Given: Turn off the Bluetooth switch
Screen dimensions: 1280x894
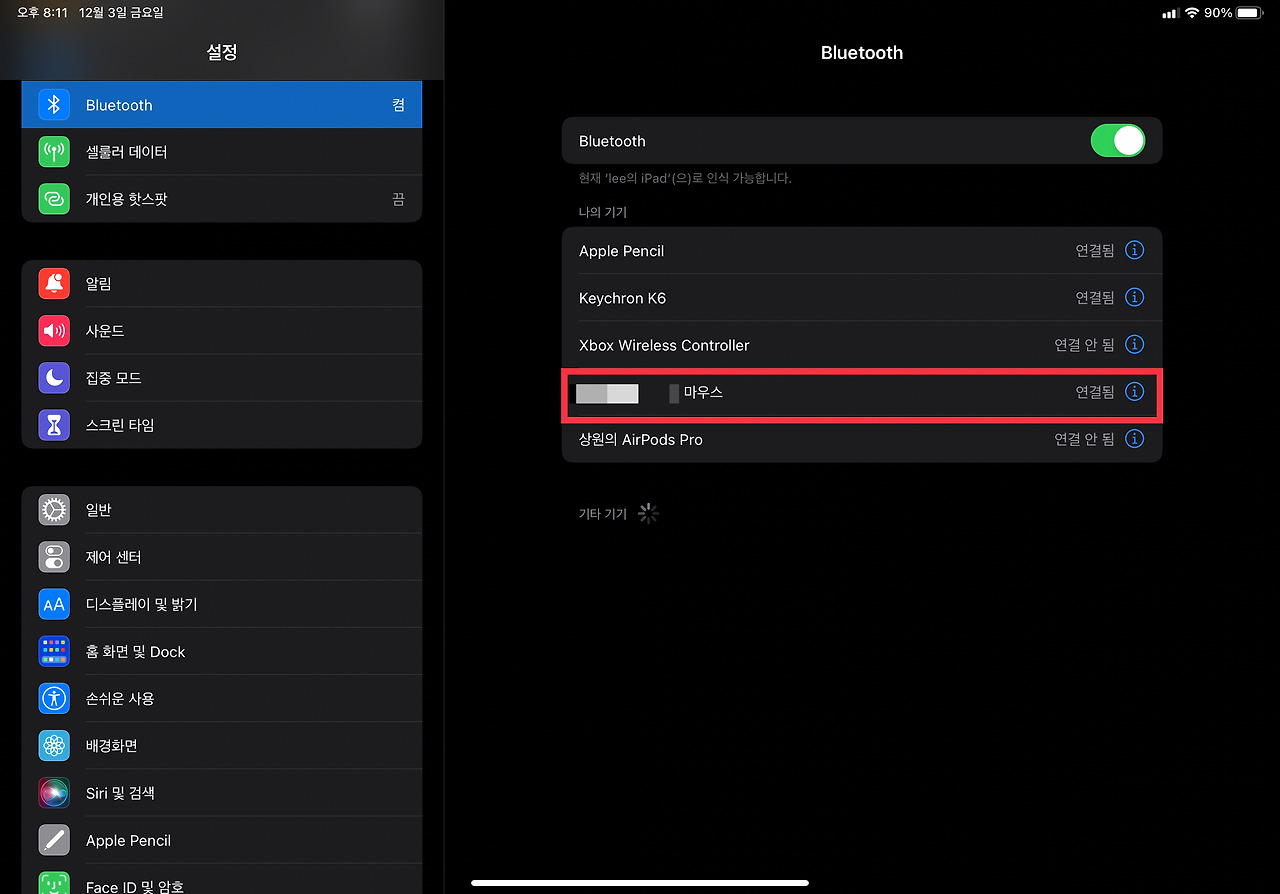Looking at the screenshot, I should click(1117, 141).
